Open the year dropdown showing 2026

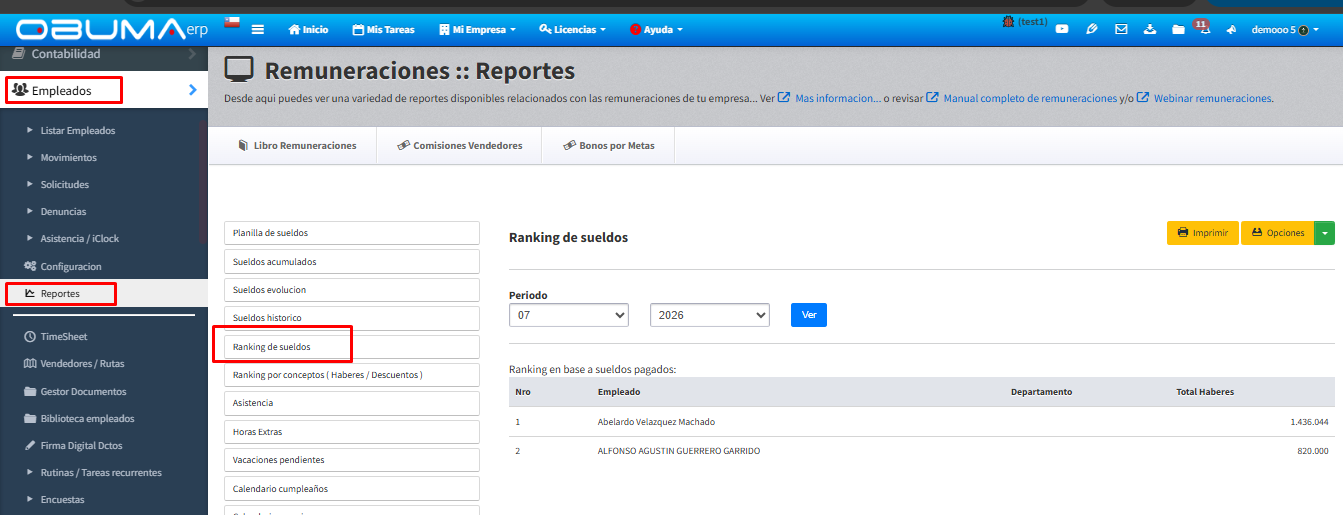coord(710,315)
